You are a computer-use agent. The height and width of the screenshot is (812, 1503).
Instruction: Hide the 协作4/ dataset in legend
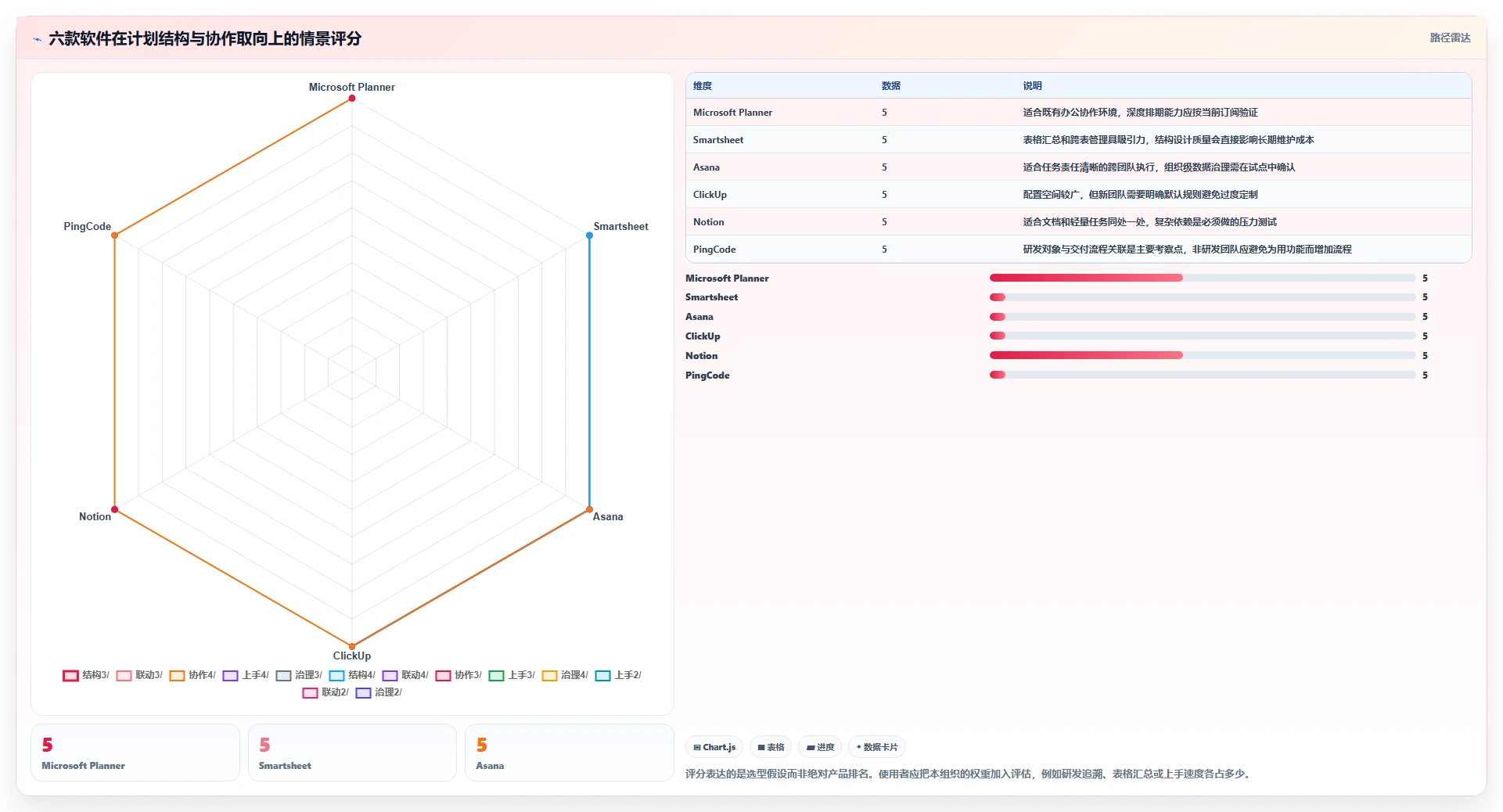192,675
